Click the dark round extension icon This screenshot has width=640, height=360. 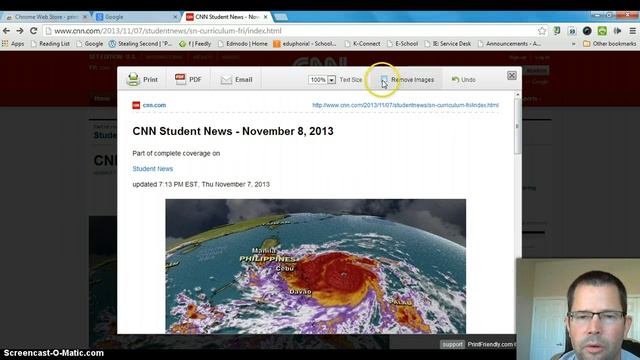(x=587, y=31)
